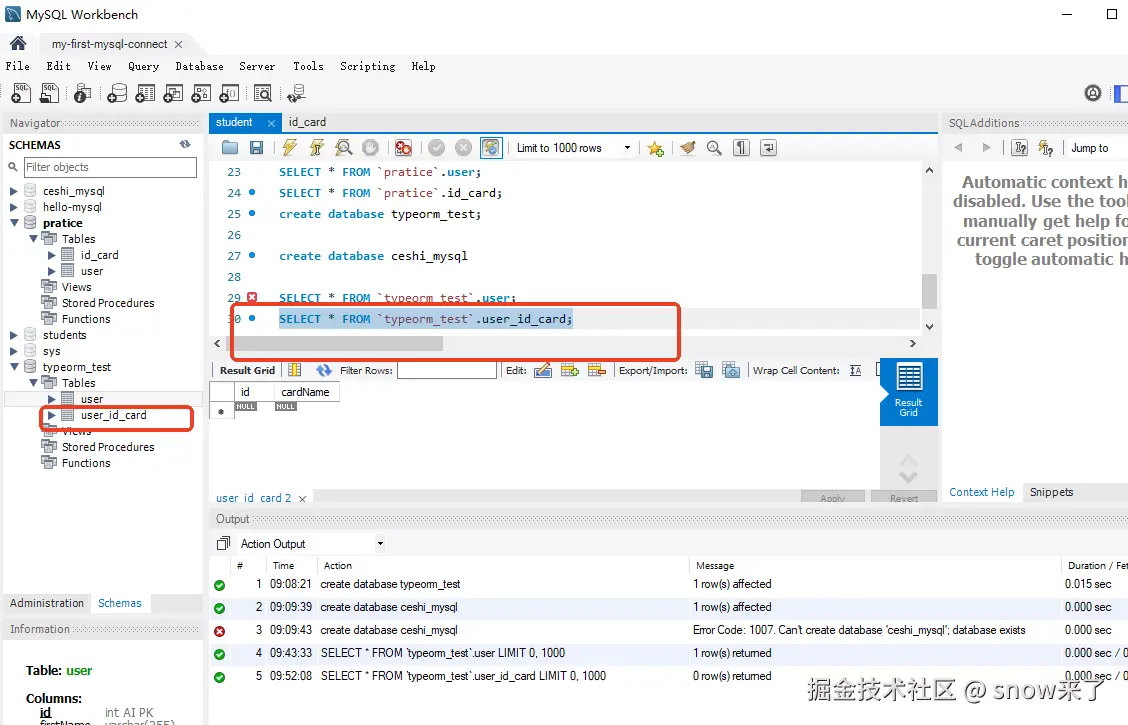
Task: Create a new SQL tab icon
Action: (x=22, y=93)
